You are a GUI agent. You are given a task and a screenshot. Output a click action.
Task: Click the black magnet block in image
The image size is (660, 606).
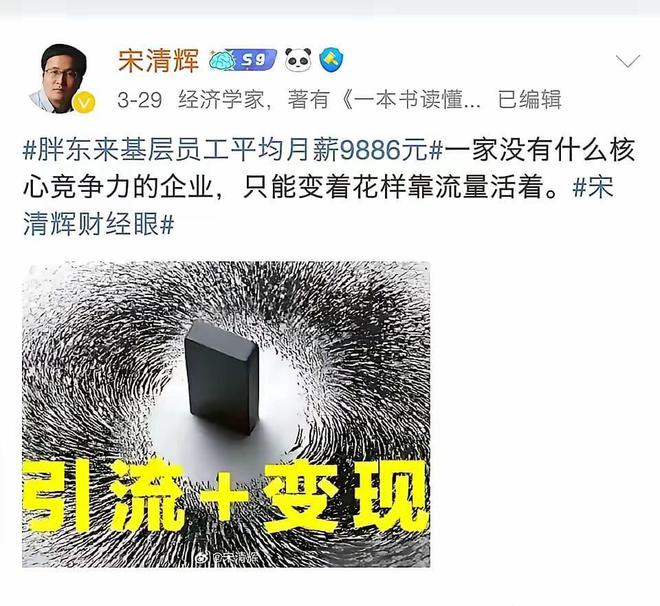click(221, 377)
